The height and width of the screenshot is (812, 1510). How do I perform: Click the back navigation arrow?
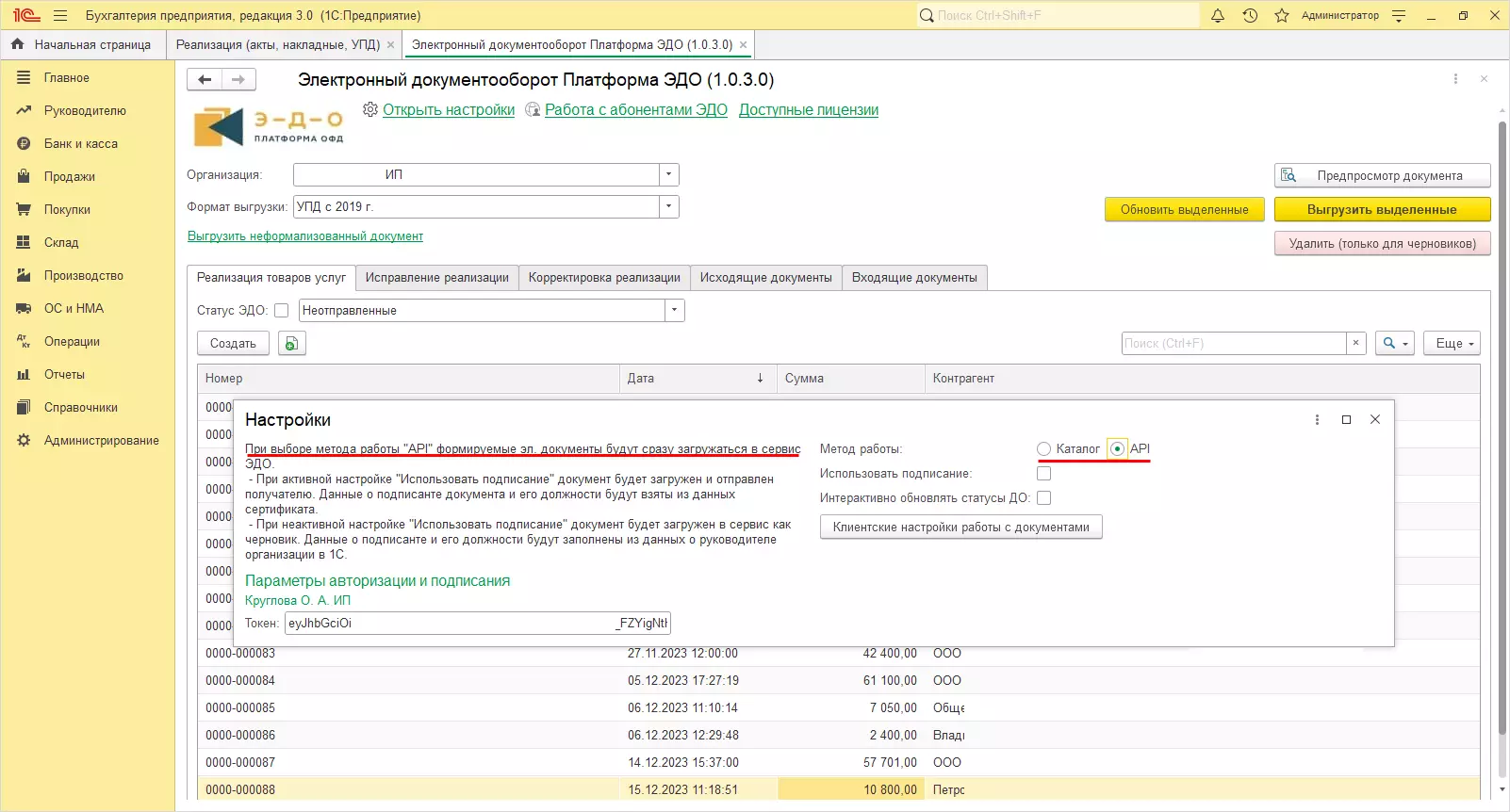205,80
